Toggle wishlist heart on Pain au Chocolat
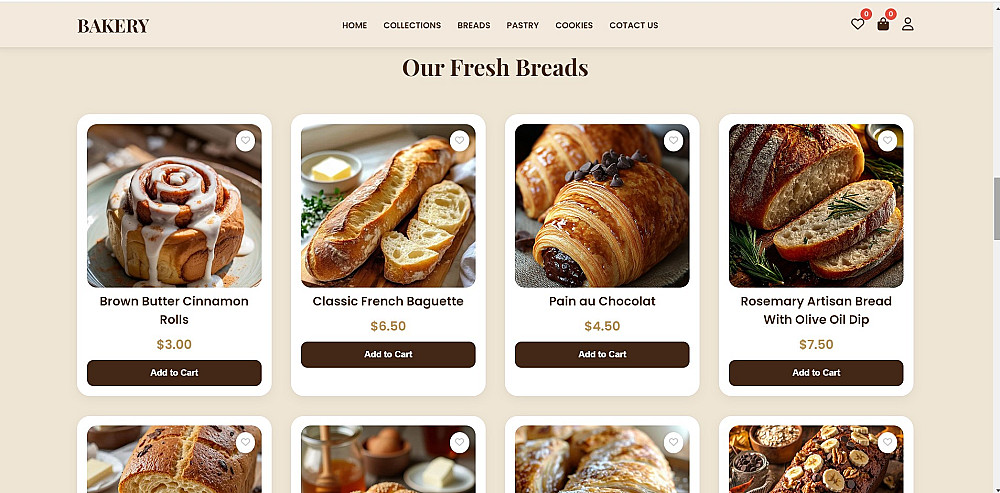This screenshot has width=1000, height=493. click(673, 141)
